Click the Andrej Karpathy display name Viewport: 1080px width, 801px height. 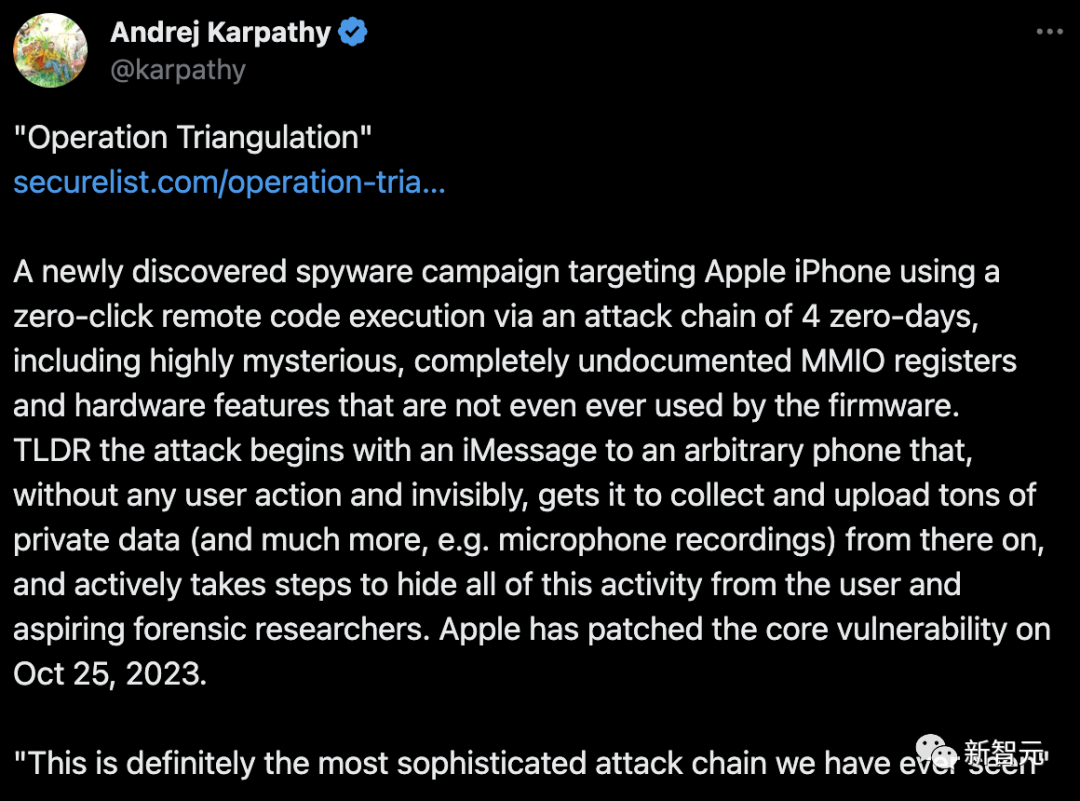220,32
